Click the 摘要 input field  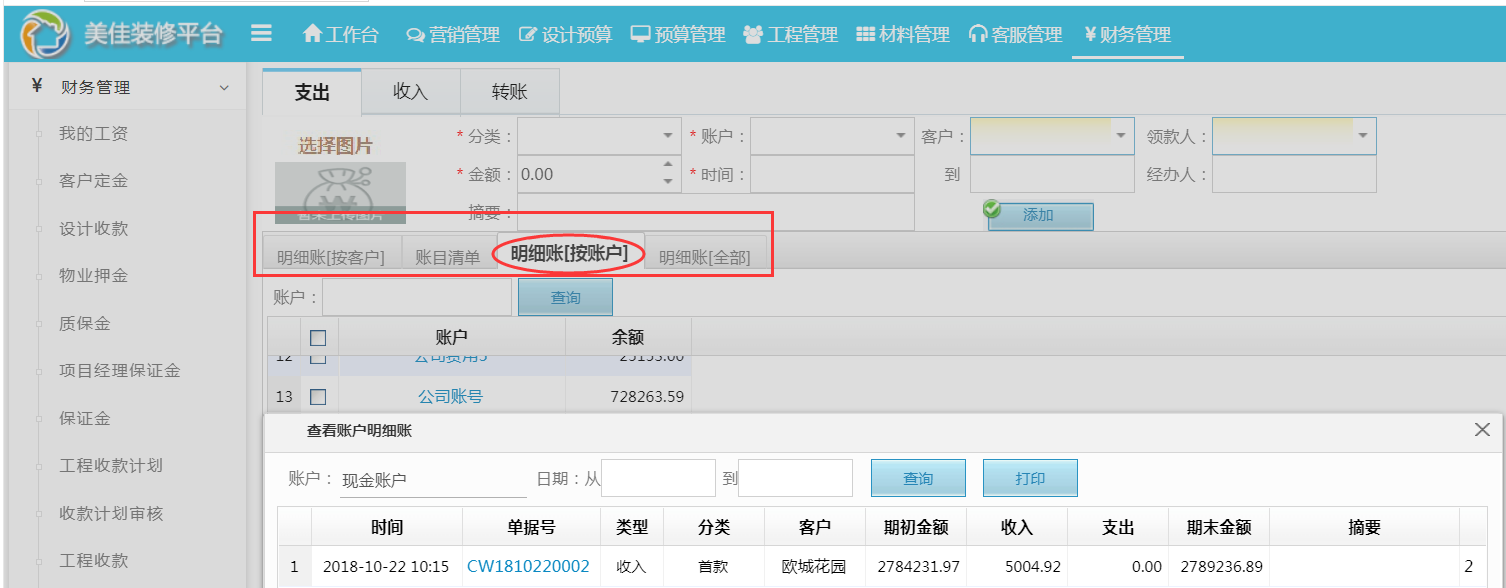pos(715,212)
